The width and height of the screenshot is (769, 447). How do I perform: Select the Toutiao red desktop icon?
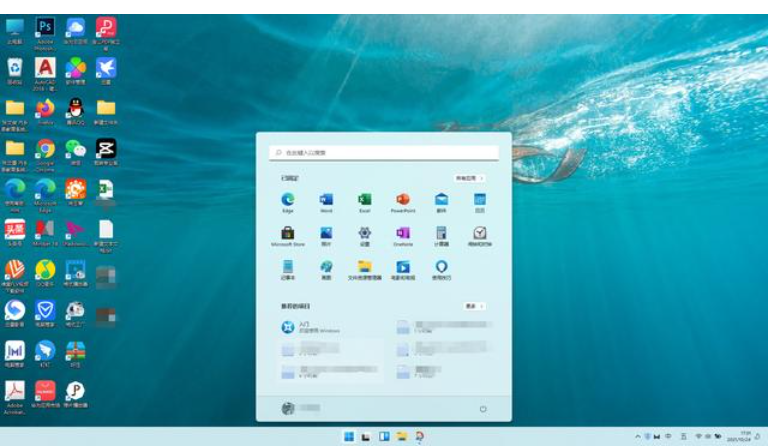(15, 233)
